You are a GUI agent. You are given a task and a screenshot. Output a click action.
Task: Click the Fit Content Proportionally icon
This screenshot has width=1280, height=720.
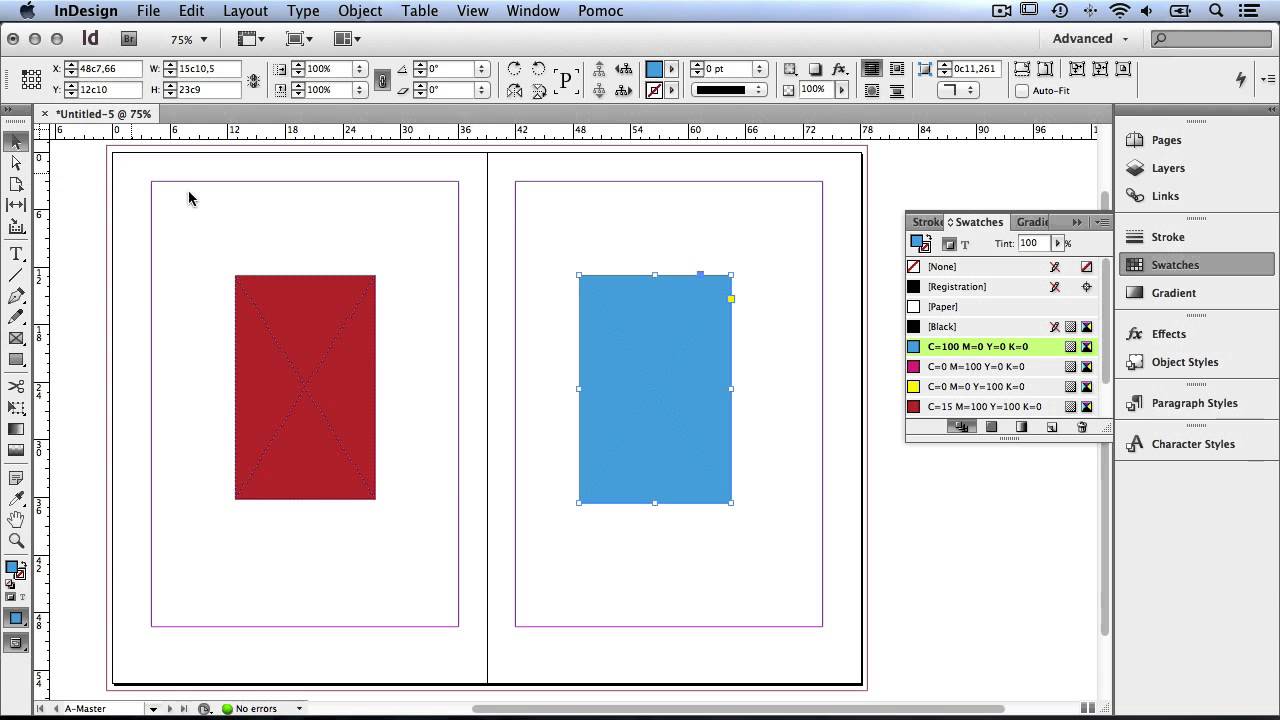point(1045,69)
